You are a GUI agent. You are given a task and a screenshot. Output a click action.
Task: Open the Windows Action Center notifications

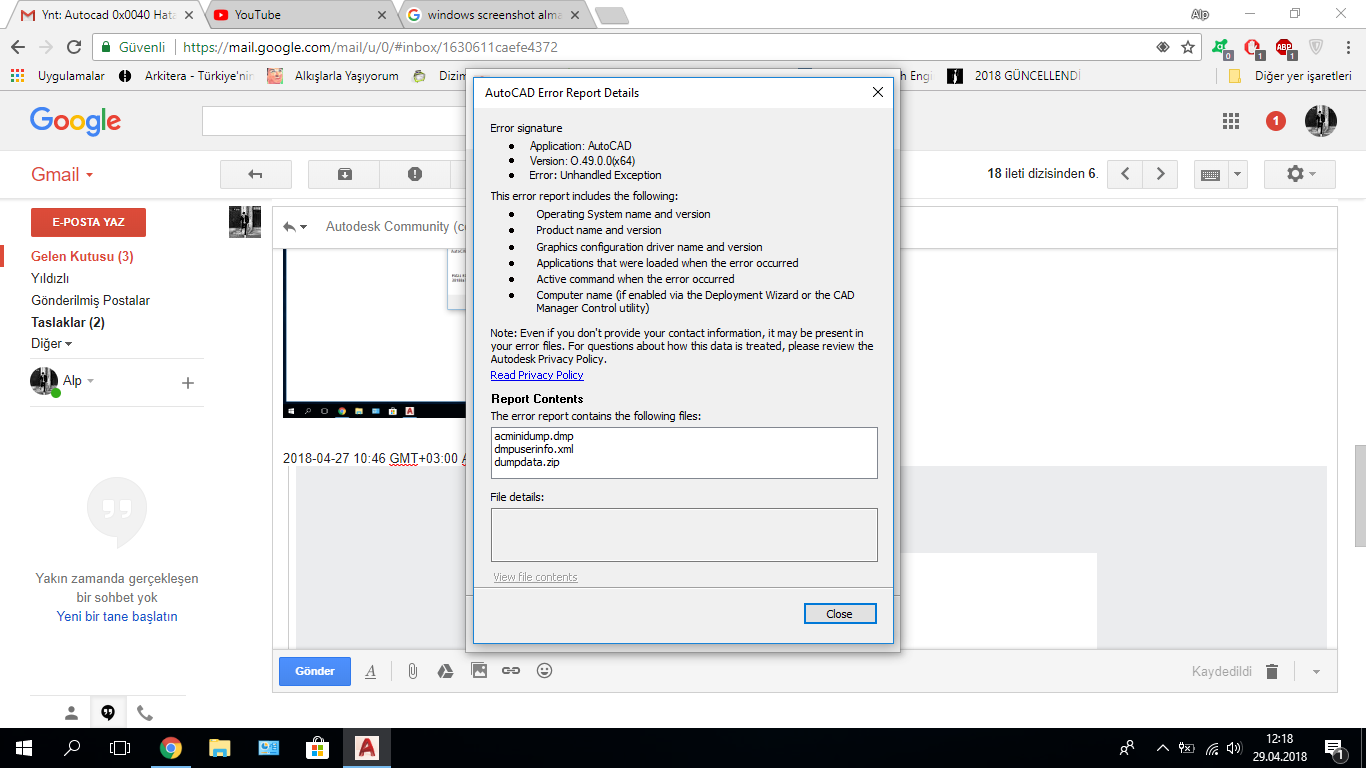tap(1333, 747)
